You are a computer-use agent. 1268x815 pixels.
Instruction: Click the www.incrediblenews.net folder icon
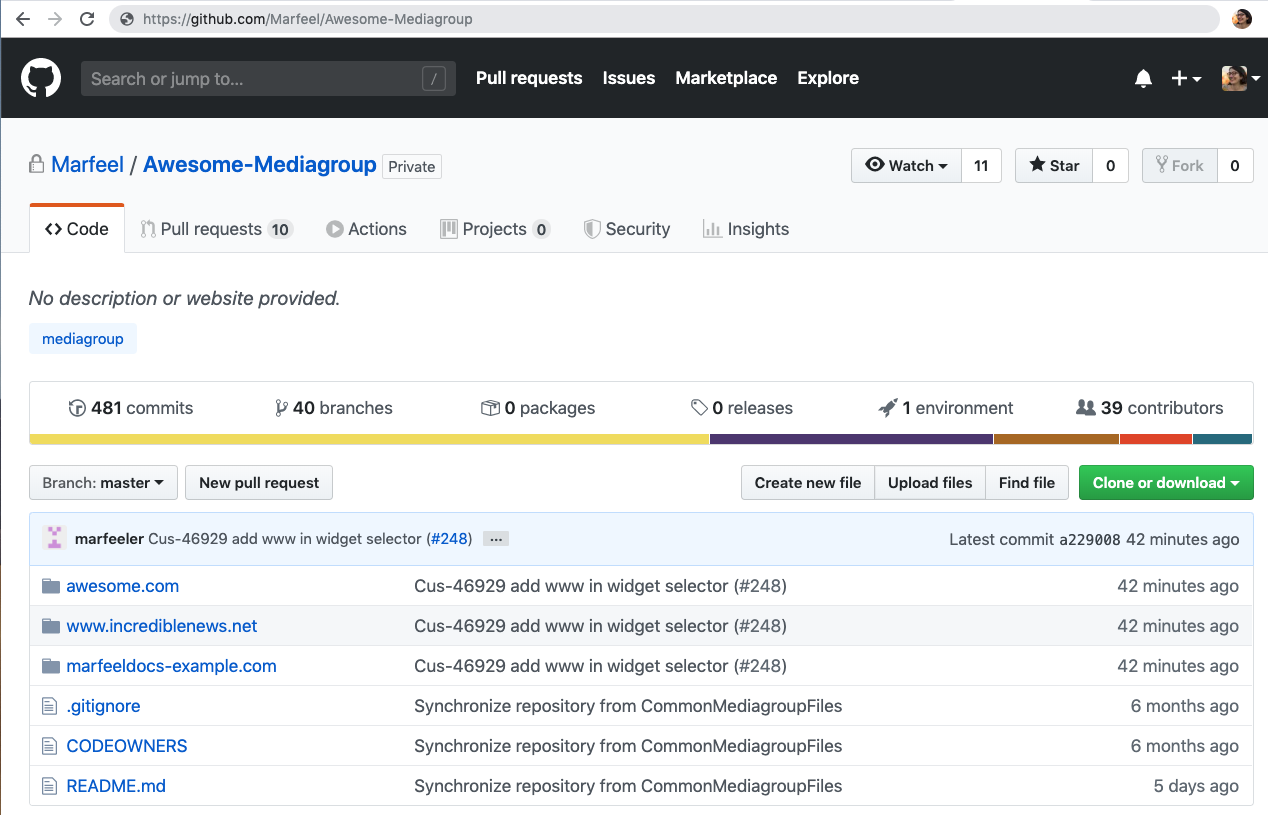(x=51, y=626)
